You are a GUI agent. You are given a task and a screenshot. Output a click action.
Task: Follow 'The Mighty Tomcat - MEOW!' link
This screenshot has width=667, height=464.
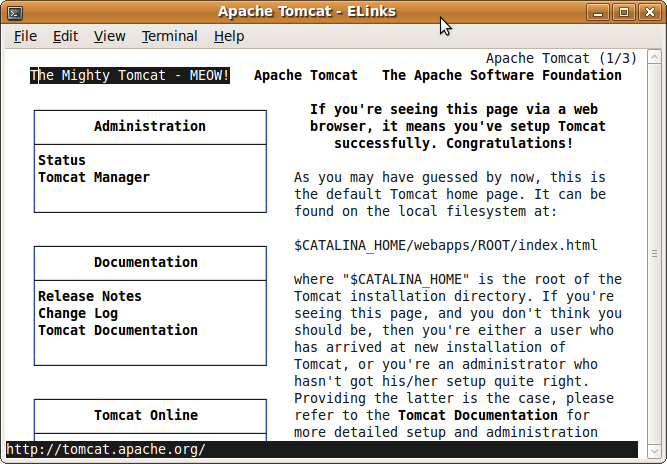[x=130, y=75]
